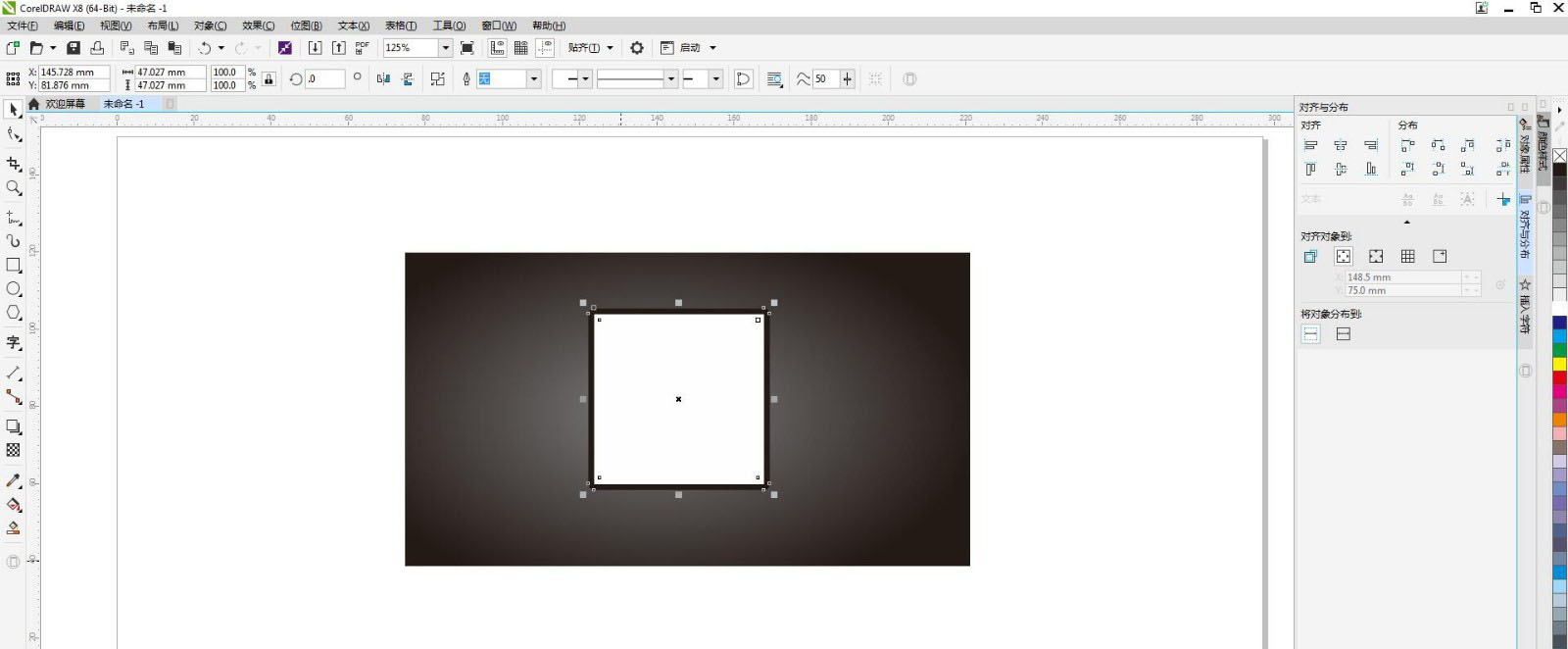Screen dimensions: 1568x649
Task: Choose the Crop tool
Action: pos(14,164)
